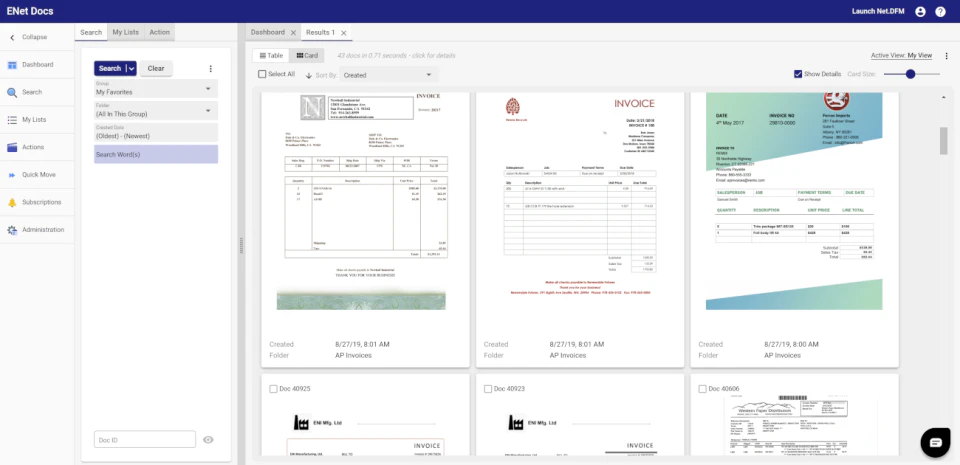The height and width of the screenshot is (465, 960).
Task: Select Doc 40606 checkbox
Action: 702,389
